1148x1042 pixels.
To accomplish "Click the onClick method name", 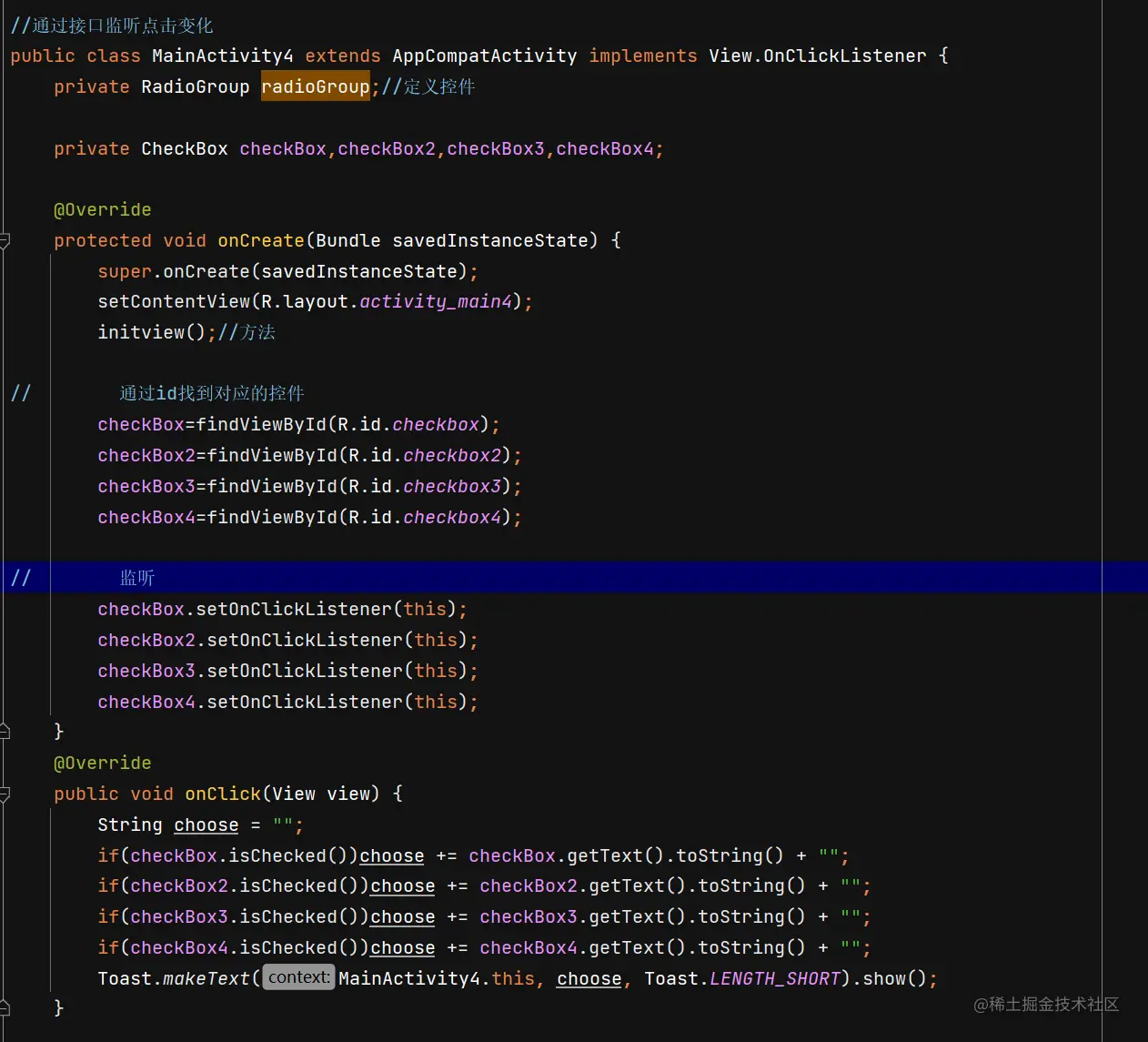I will coord(223,794).
